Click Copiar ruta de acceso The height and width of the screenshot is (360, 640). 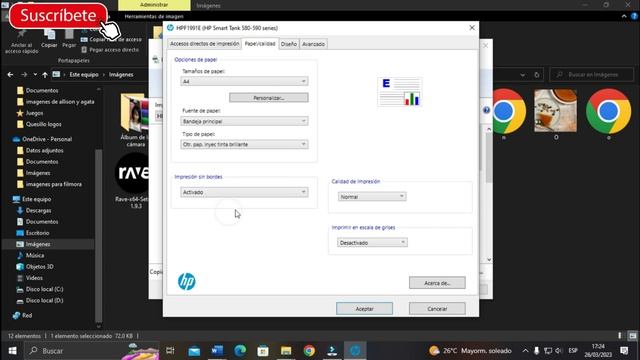click(x=111, y=40)
